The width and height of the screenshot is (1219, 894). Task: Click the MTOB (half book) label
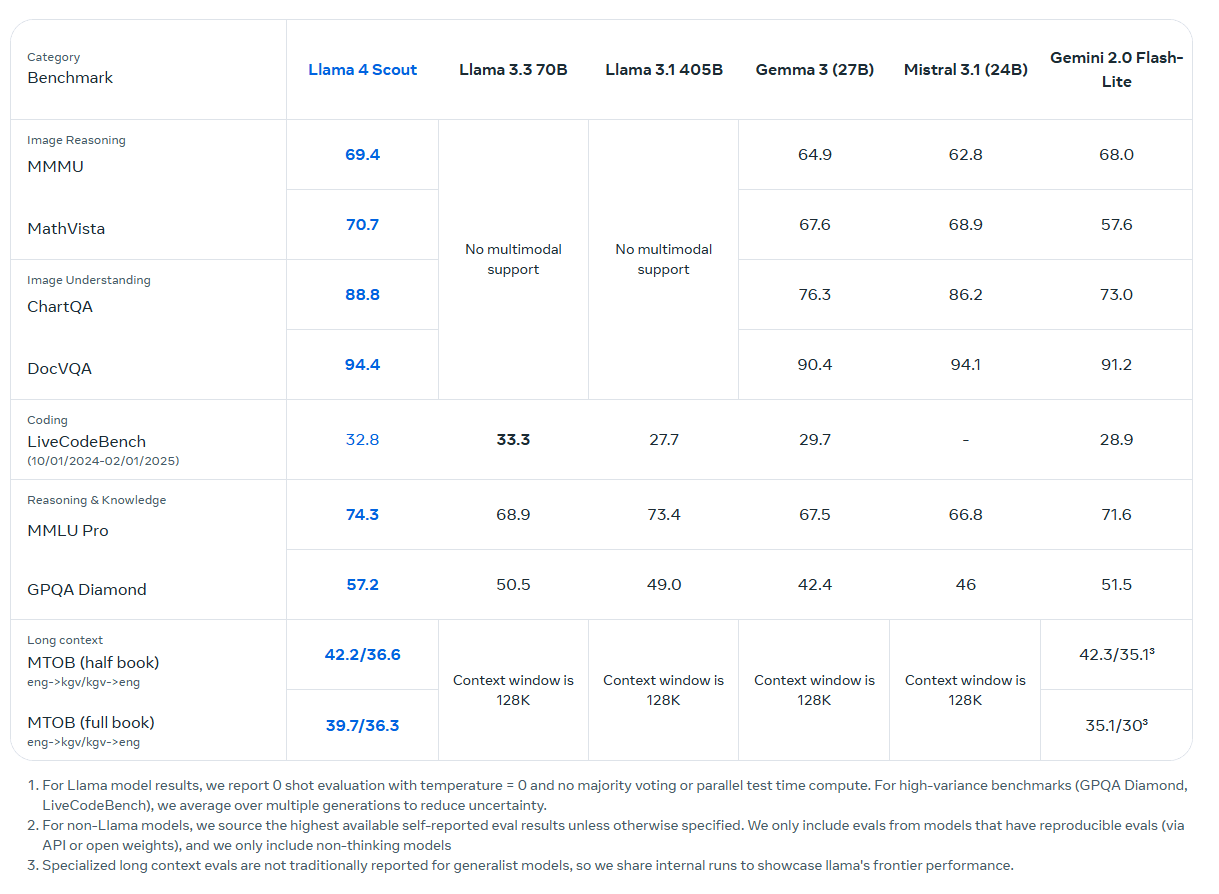tap(93, 663)
